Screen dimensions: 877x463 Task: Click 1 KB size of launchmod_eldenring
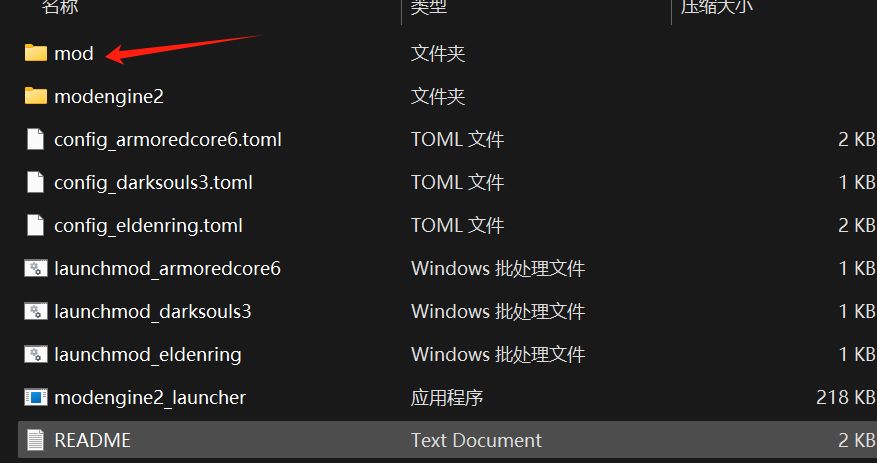[x=857, y=355]
